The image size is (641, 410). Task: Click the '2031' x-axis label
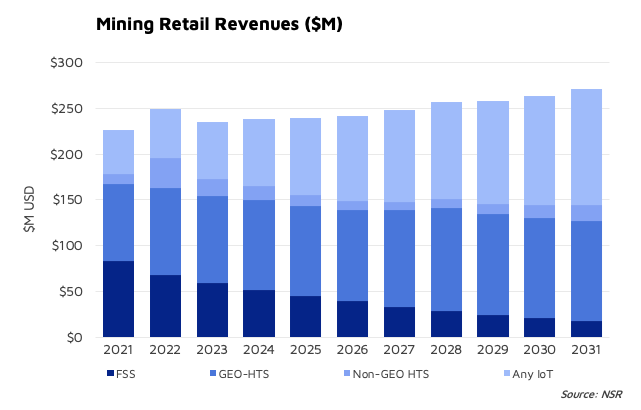click(x=586, y=350)
